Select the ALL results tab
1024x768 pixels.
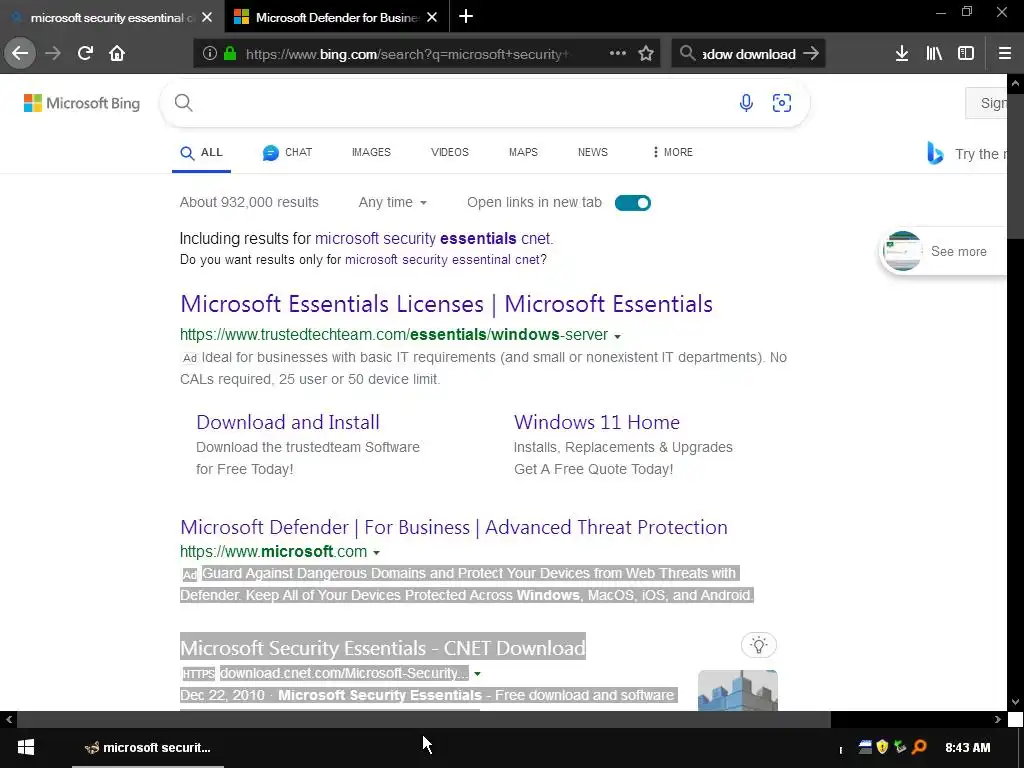click(201, 152)
